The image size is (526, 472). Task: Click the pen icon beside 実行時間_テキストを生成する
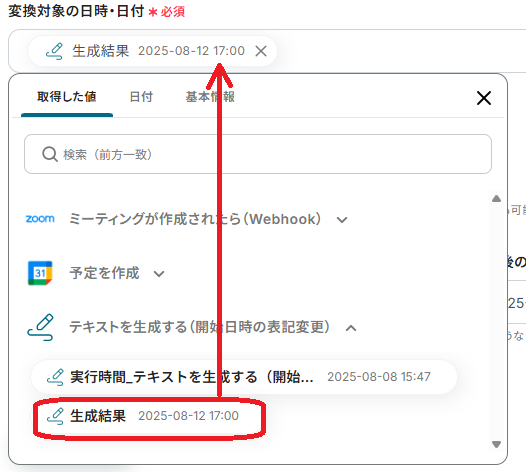(55, 377)
